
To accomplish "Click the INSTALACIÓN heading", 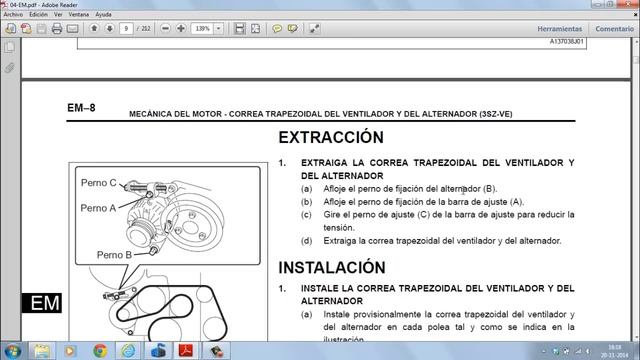I will coord(332,268).
